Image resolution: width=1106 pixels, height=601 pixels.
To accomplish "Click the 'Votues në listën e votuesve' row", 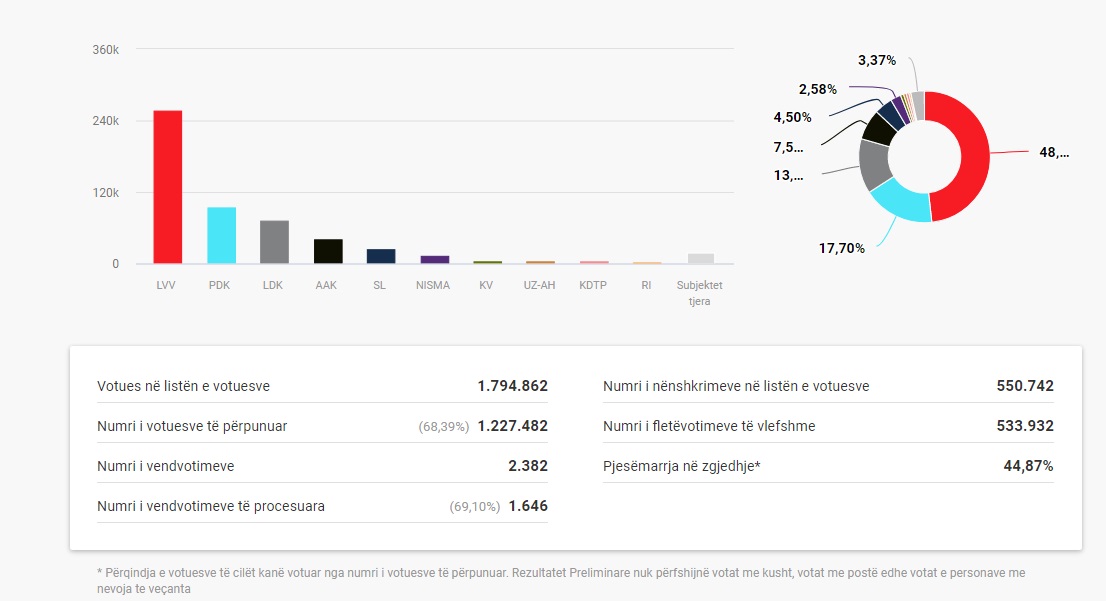I will 322,386.
